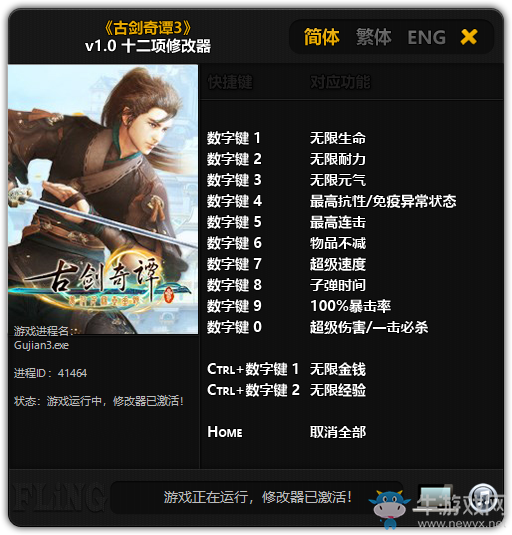The image size is (512, 535).
Task: Click the 古剑奇谭 game cover image
Action: [x=103, y=199]
